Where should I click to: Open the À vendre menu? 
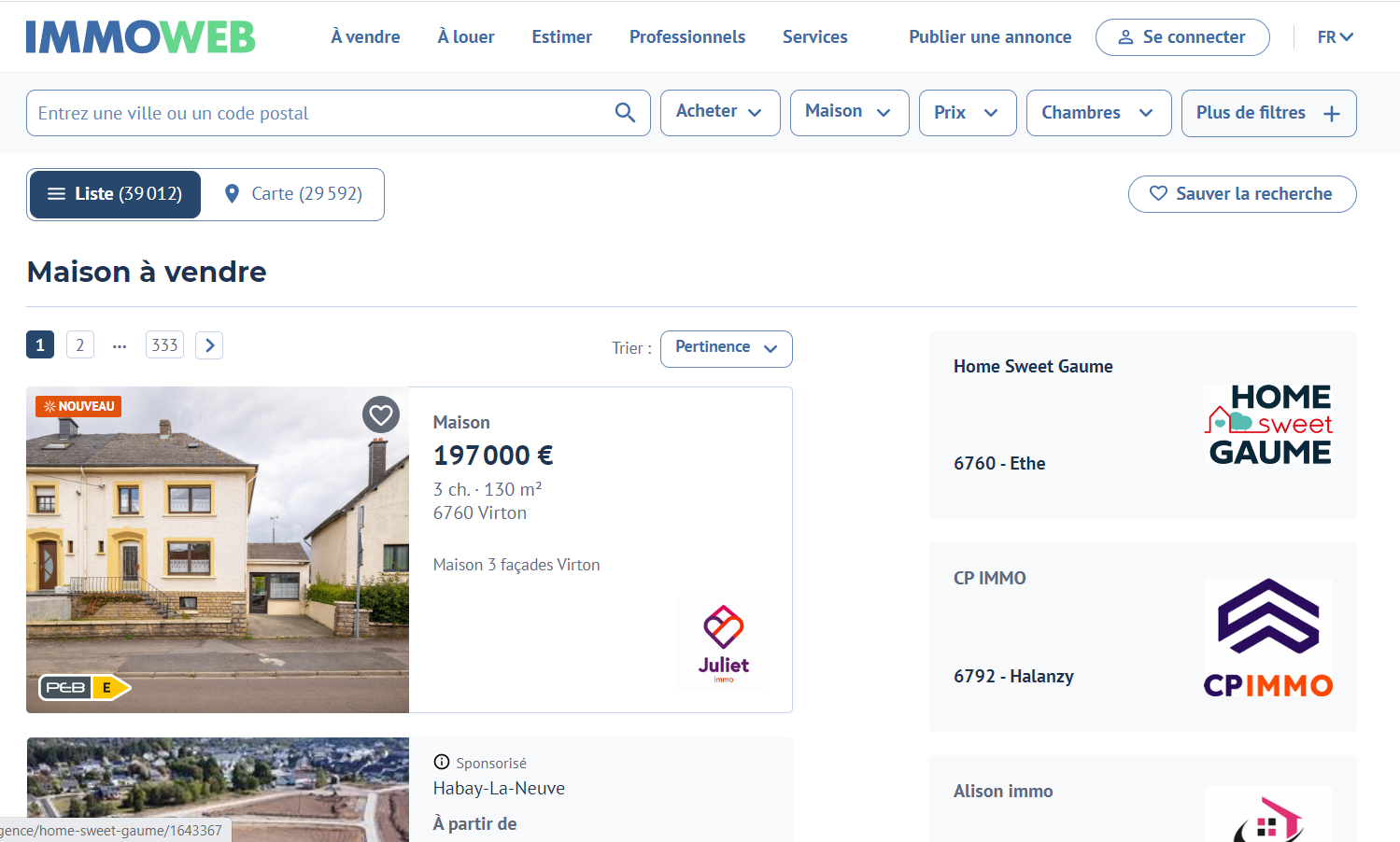point(365,37)
